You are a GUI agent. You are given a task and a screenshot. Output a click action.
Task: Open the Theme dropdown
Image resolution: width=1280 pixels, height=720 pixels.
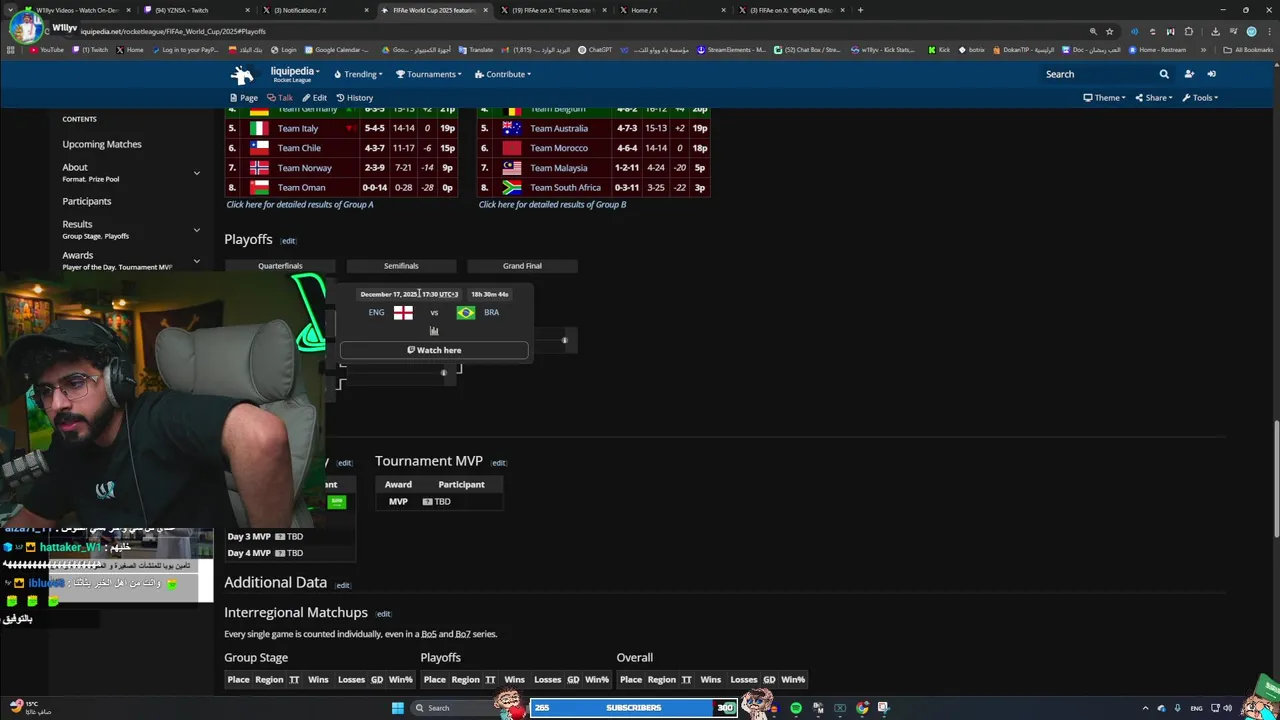click(1105, 98)
